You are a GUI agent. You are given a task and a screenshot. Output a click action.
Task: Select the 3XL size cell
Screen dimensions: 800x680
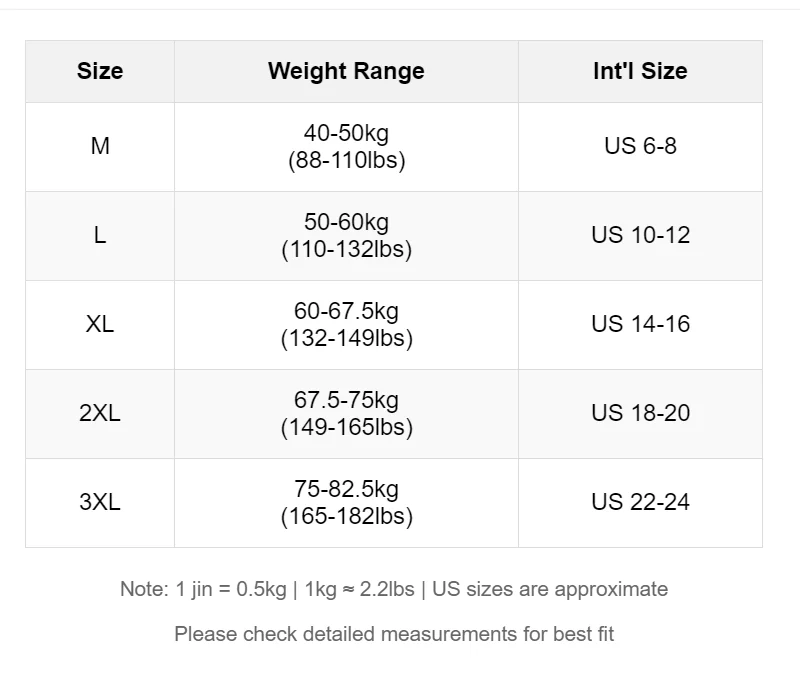click(x=100, y=502)
